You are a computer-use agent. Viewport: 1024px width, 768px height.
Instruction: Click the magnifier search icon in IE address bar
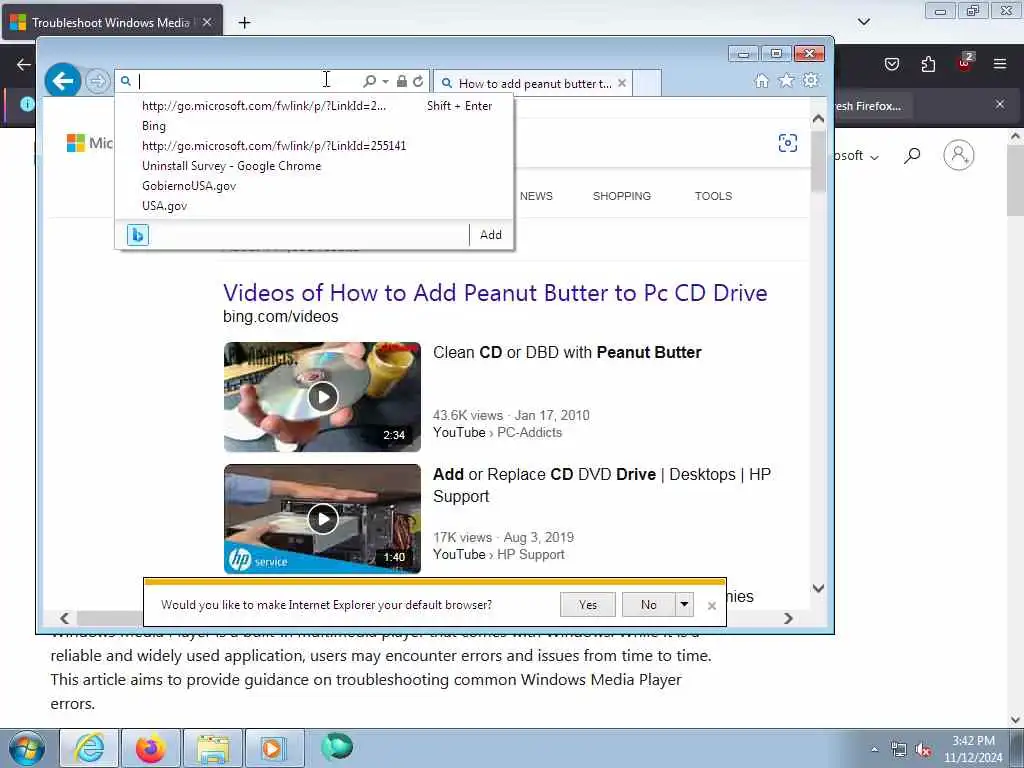[370, 81]
